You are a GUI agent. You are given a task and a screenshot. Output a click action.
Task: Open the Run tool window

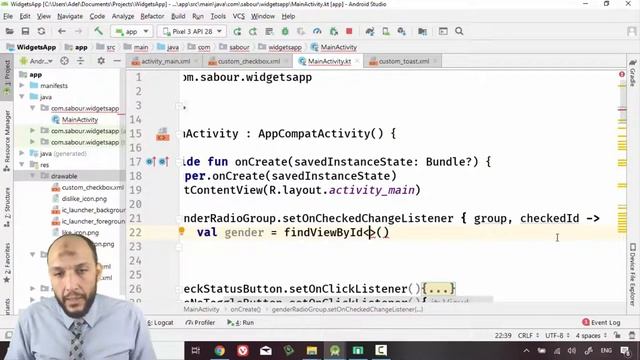point(241,322)
